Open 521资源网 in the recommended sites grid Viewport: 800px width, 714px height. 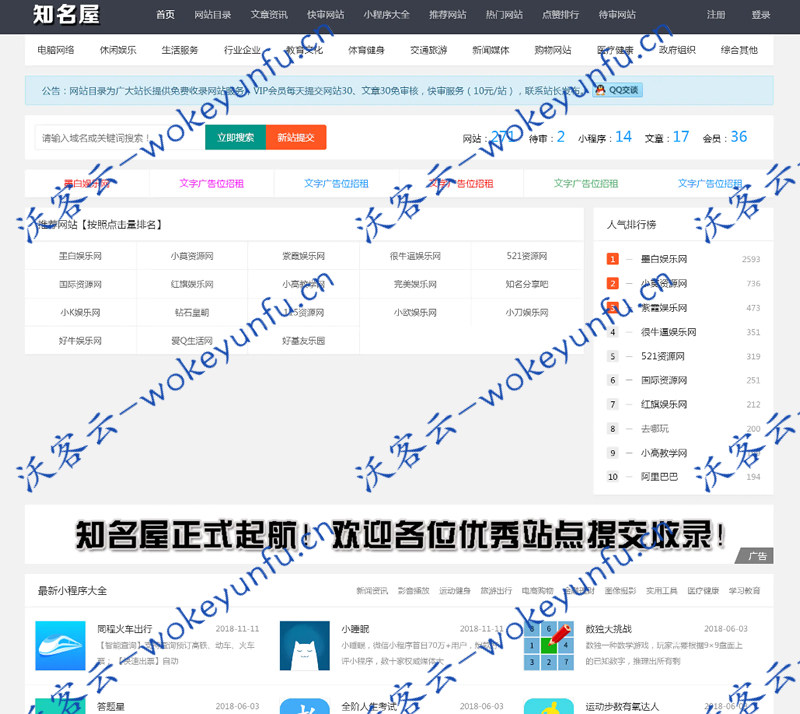[527, 256]
